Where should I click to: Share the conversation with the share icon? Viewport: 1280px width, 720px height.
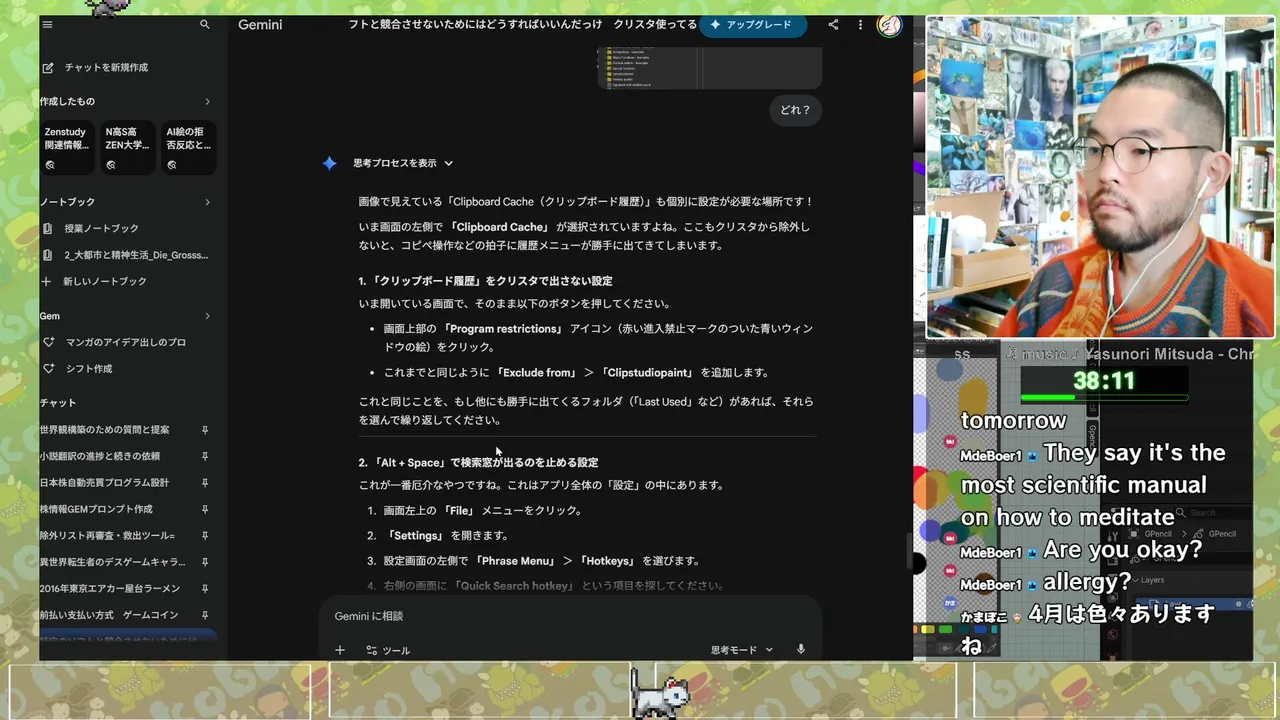point(833,25)
